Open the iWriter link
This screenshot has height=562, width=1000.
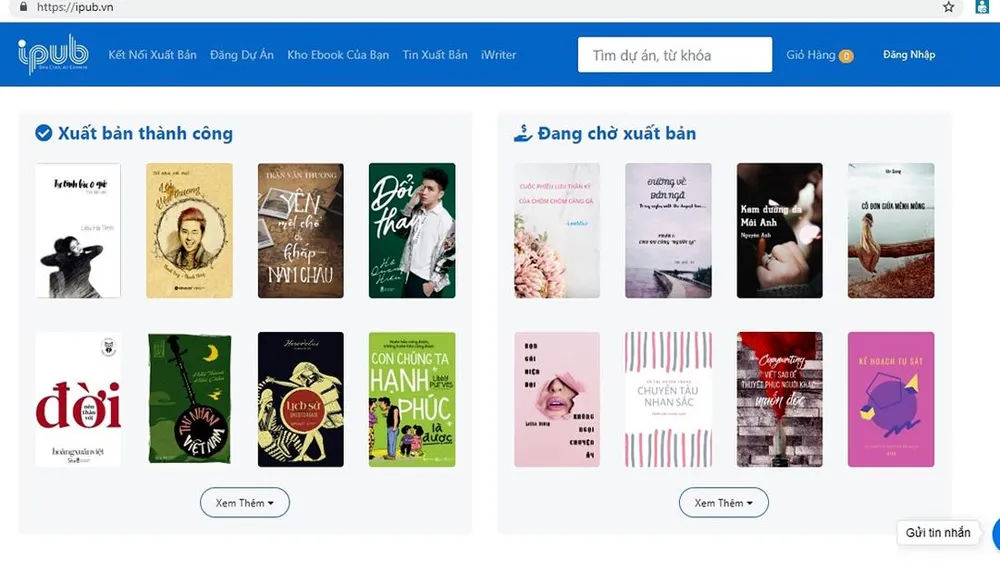tap(498, 55)
